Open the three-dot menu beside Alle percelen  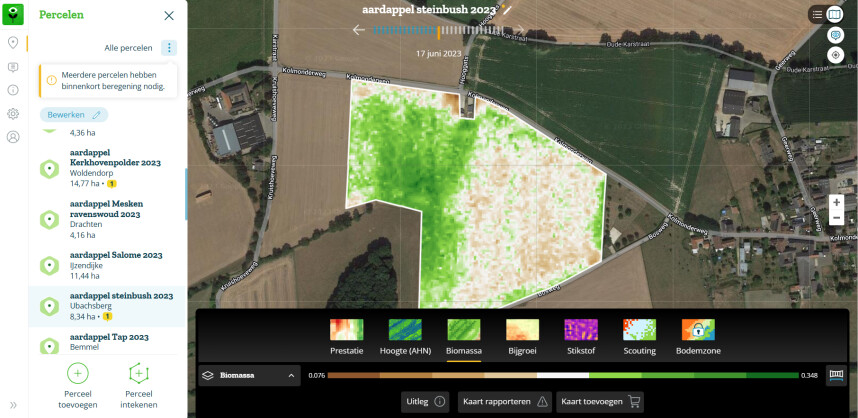tap(169, 48)
